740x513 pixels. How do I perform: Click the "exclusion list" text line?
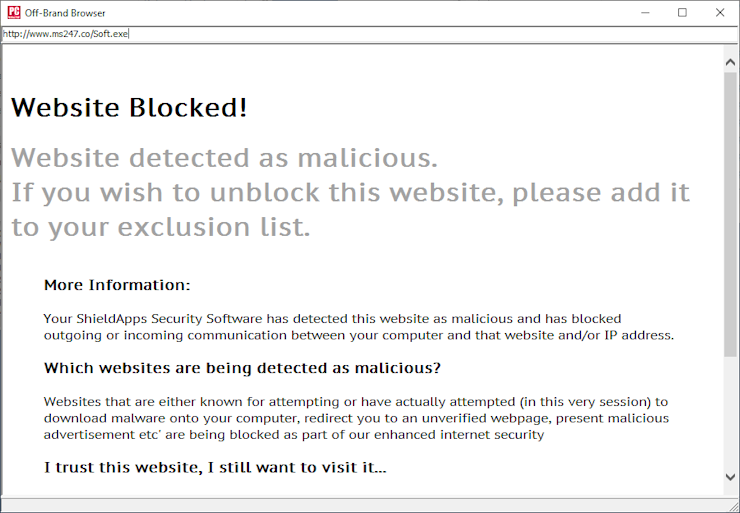(x=161, y=227)
